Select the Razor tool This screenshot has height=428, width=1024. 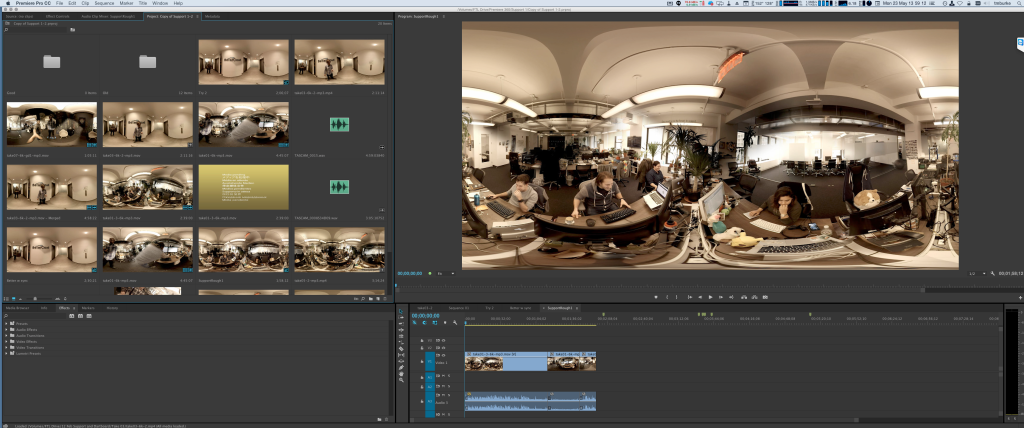coord(401,348)
